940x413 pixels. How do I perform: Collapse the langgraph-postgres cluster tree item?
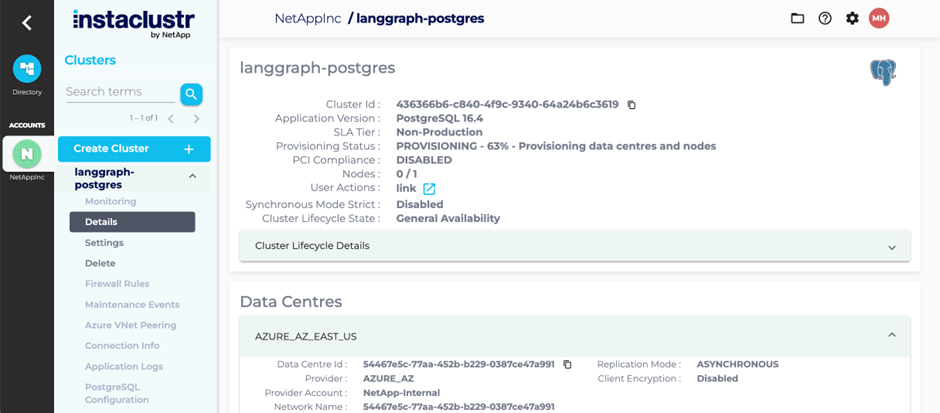[192, 176]
